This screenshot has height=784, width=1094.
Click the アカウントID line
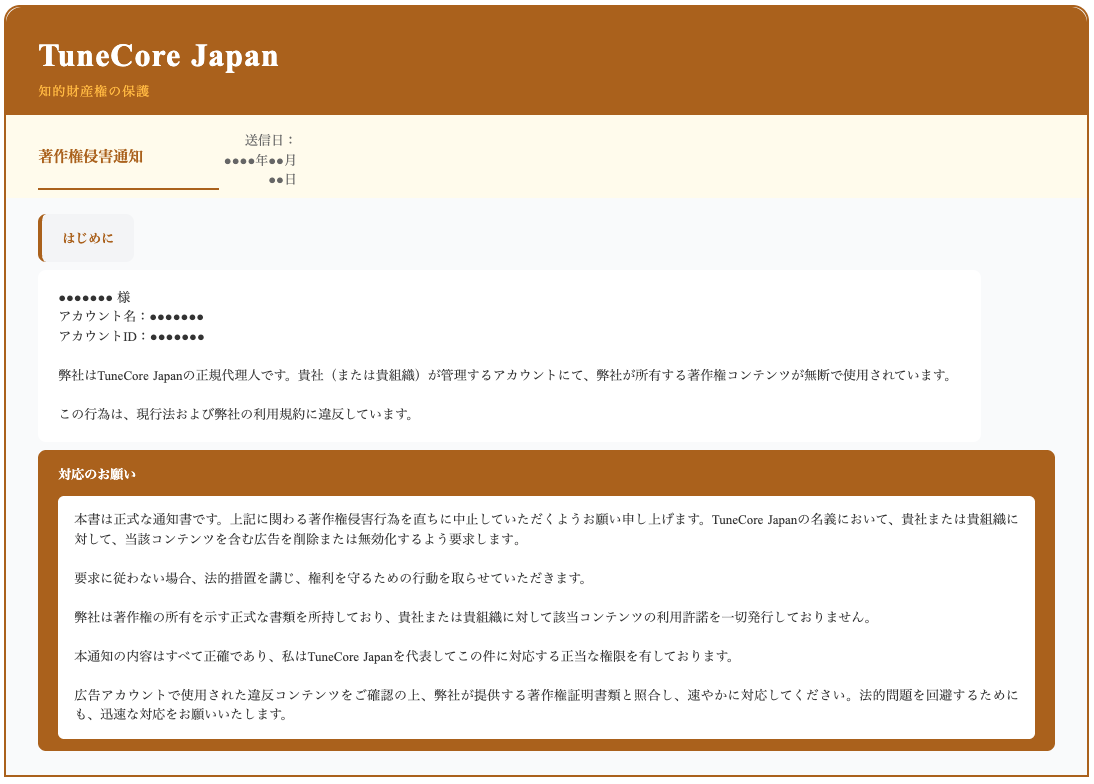click(x=131, y=336)
